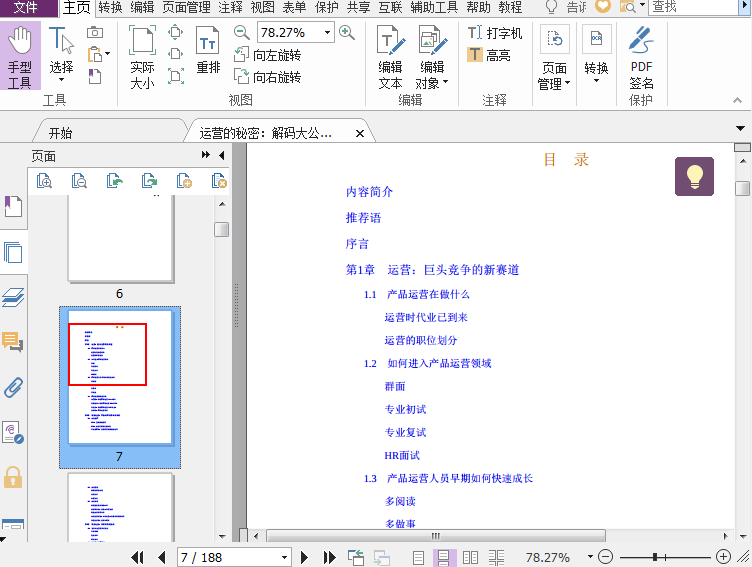Open the Protect (保护) ribbon tab
752x567 pixels.
click(326, 7)
